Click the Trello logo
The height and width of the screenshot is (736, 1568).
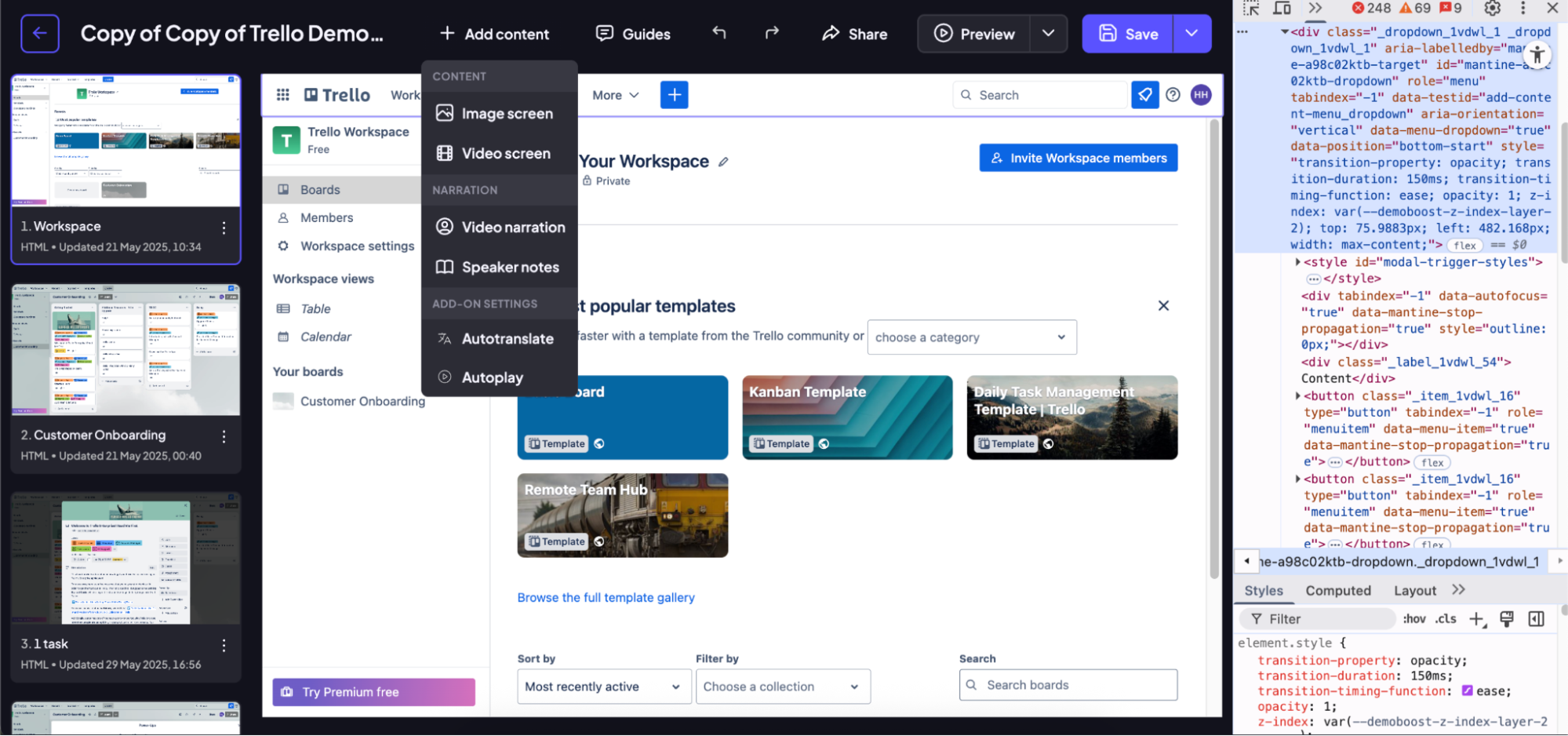coord(337,95)
